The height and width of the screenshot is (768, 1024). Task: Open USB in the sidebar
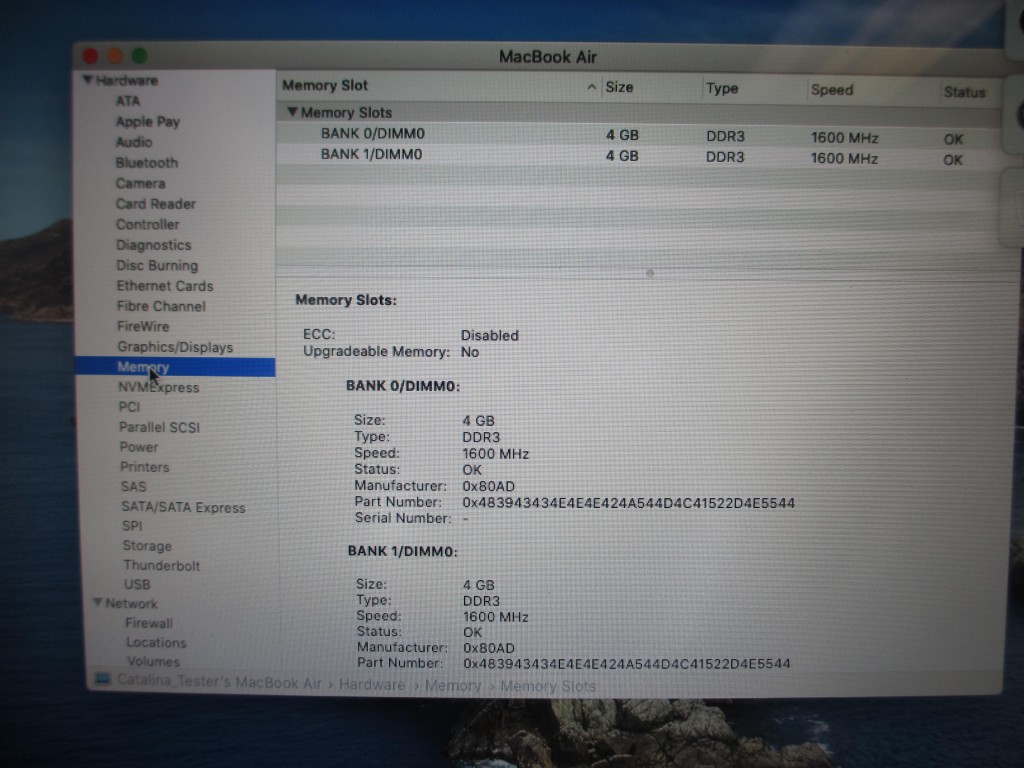[x=137, y=584]
